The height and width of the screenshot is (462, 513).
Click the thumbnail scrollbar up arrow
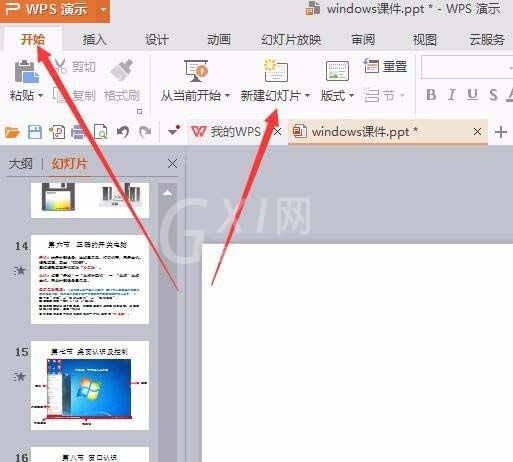[167, 193]
